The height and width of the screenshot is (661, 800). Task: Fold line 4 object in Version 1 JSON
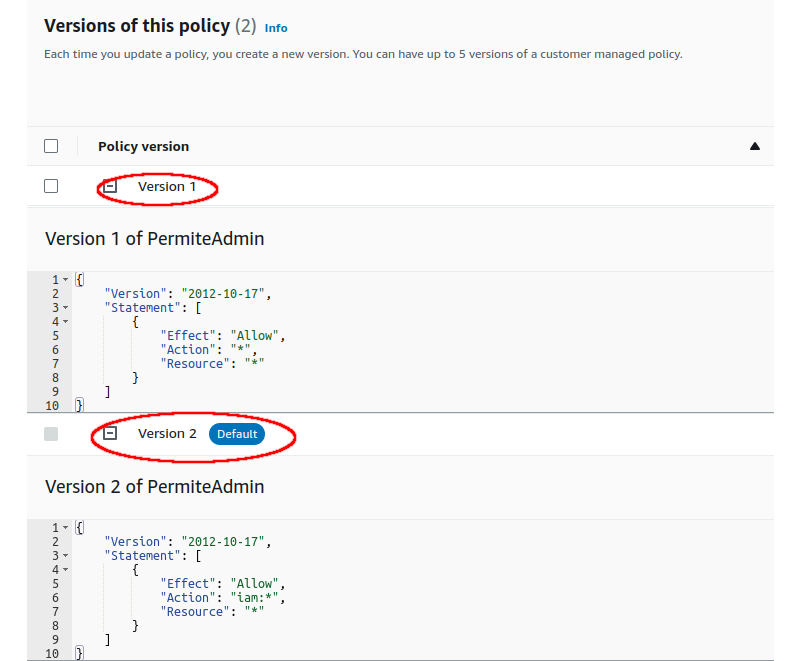tap(65, 322)
